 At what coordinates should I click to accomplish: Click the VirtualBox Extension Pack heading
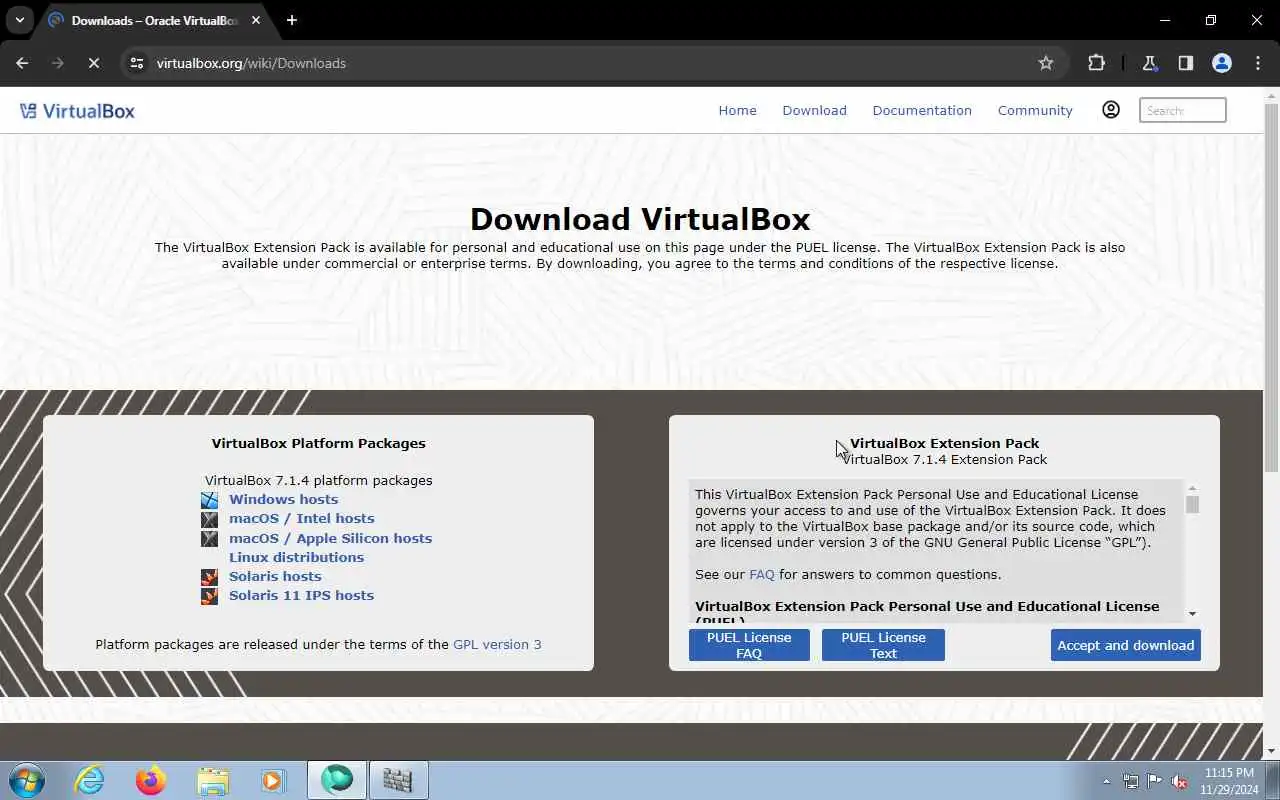point(944,443)
